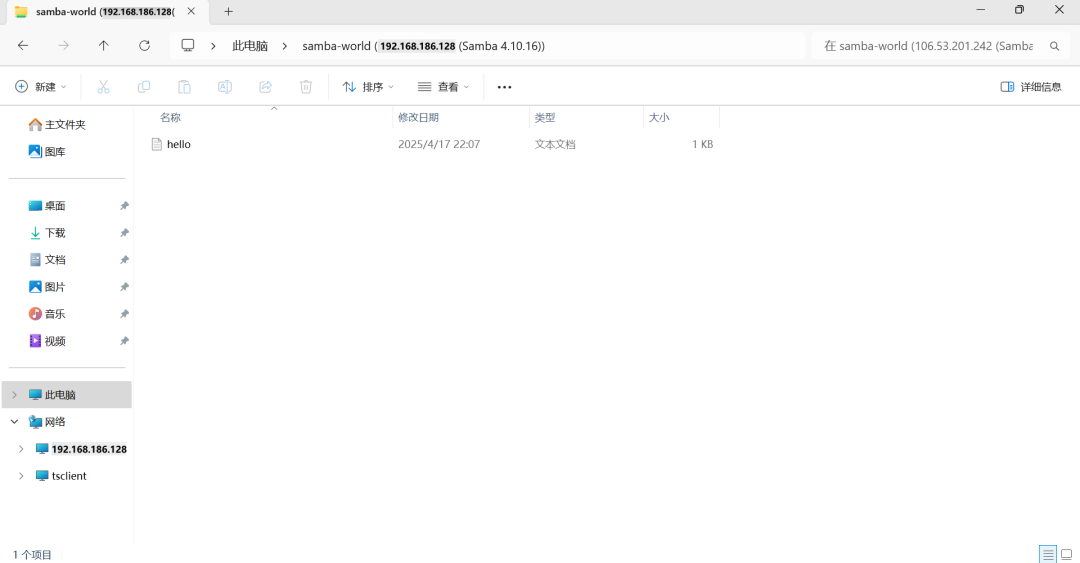Select tsclient in the navigation pane

click(x=69, y=475)
